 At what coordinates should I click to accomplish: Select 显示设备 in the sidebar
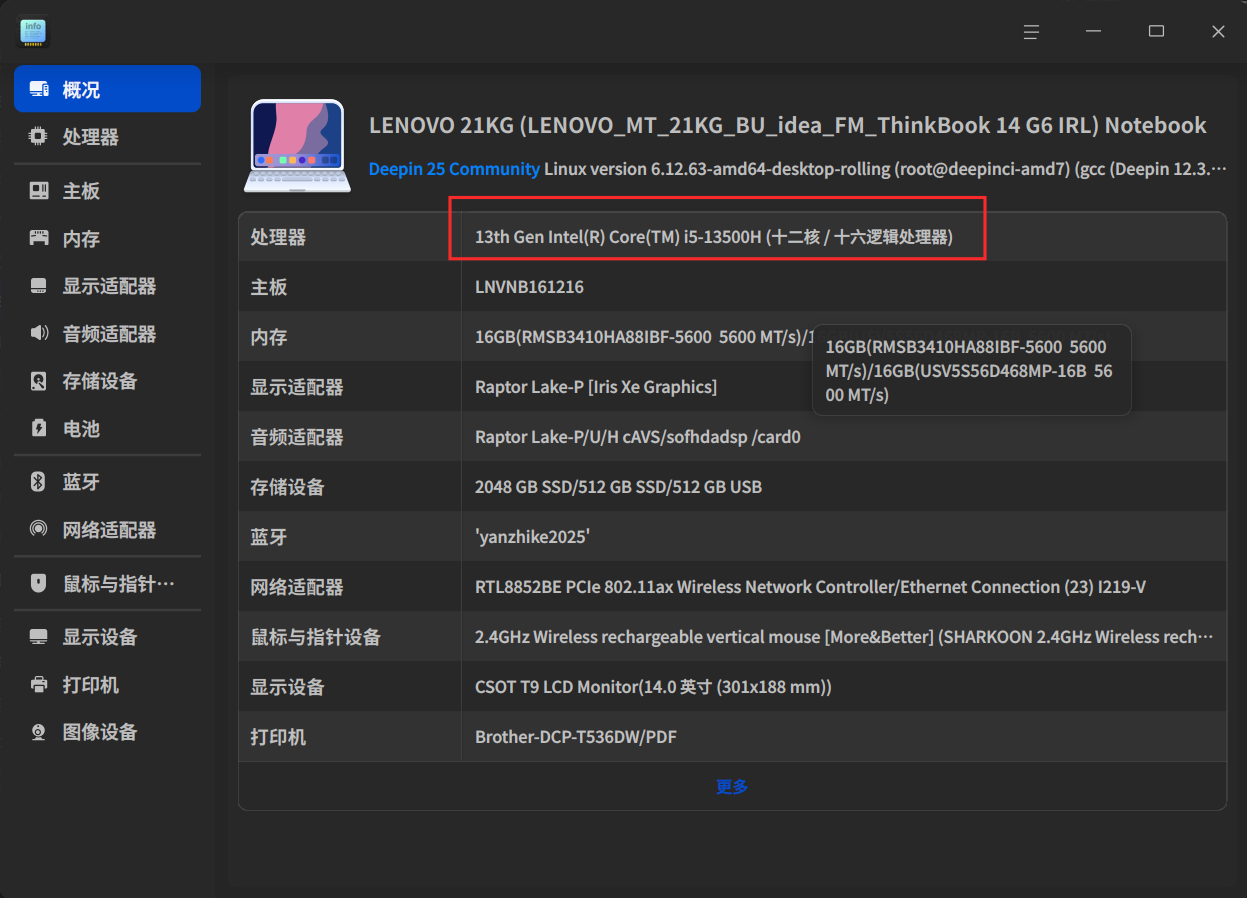point(107,637)
